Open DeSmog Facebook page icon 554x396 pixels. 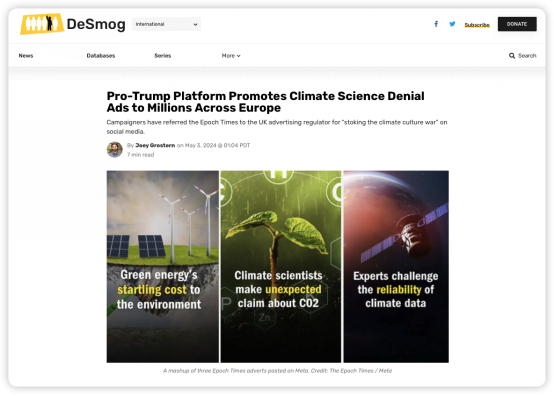click(436, 24)
